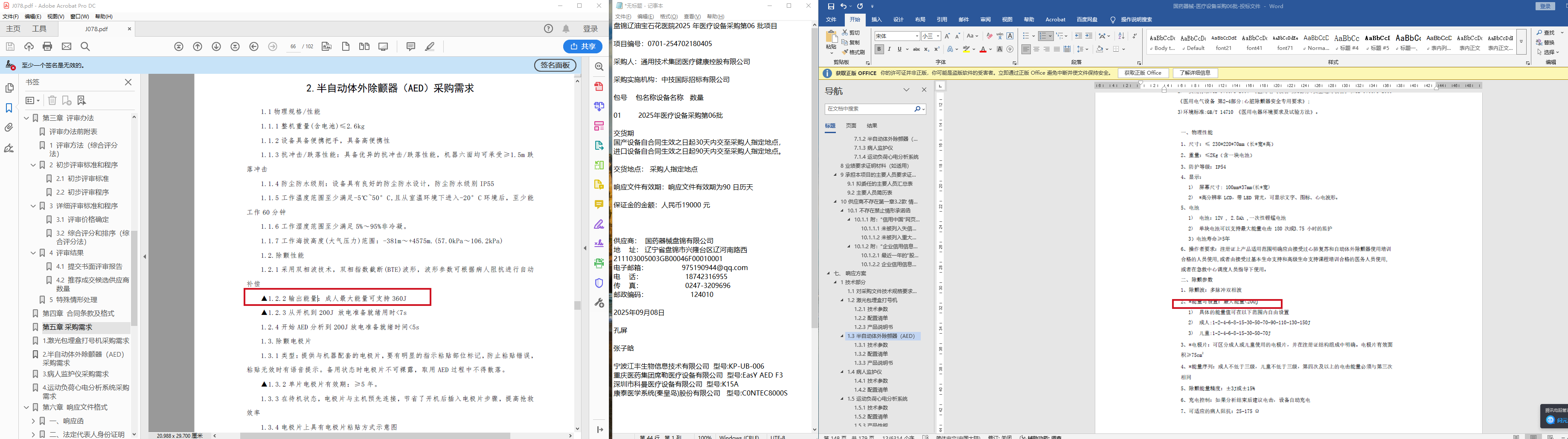Switch to 审阅 ribbon tab in Word
1568x439 pixels.
(986, 20)
